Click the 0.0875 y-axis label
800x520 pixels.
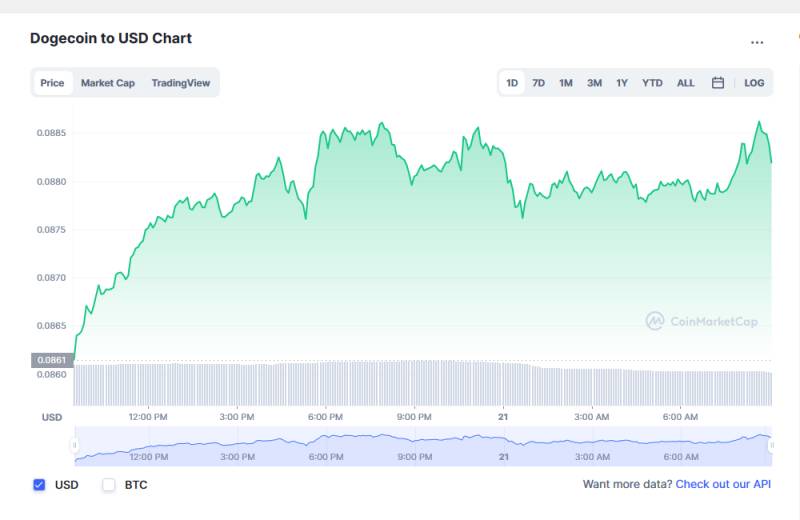pyautogui.click(x=52, y=230)
